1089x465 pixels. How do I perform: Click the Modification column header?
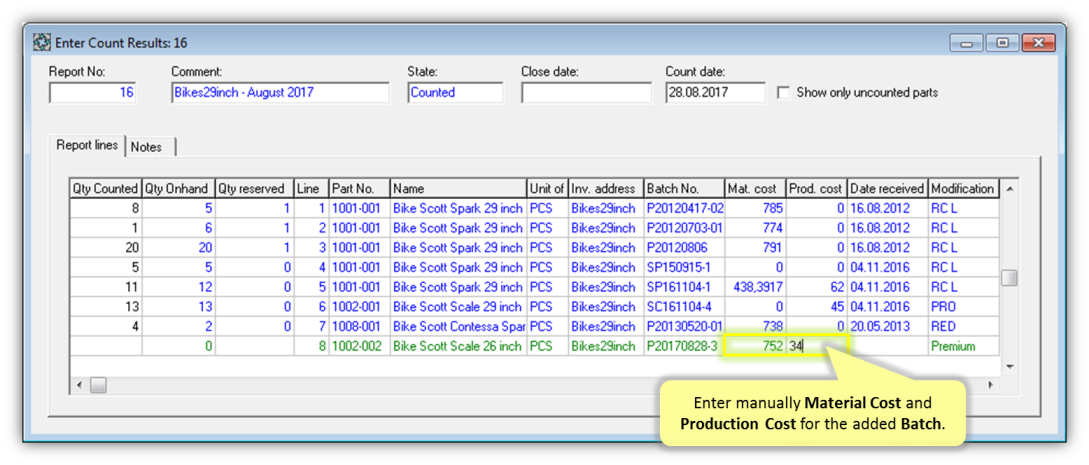tap(963, 188)
